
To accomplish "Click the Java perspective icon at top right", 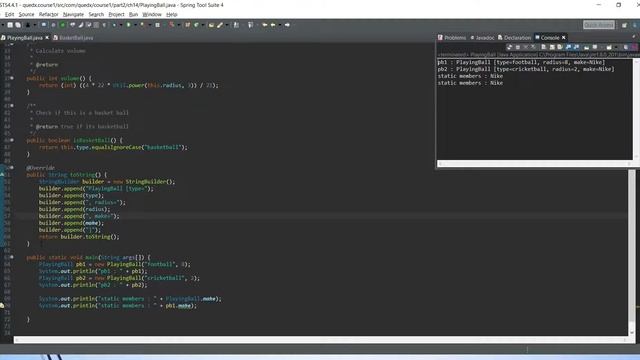I will point(635,25).
